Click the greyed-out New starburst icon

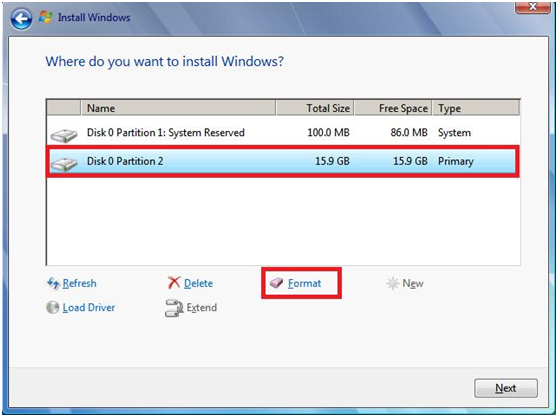pos(393,284)
